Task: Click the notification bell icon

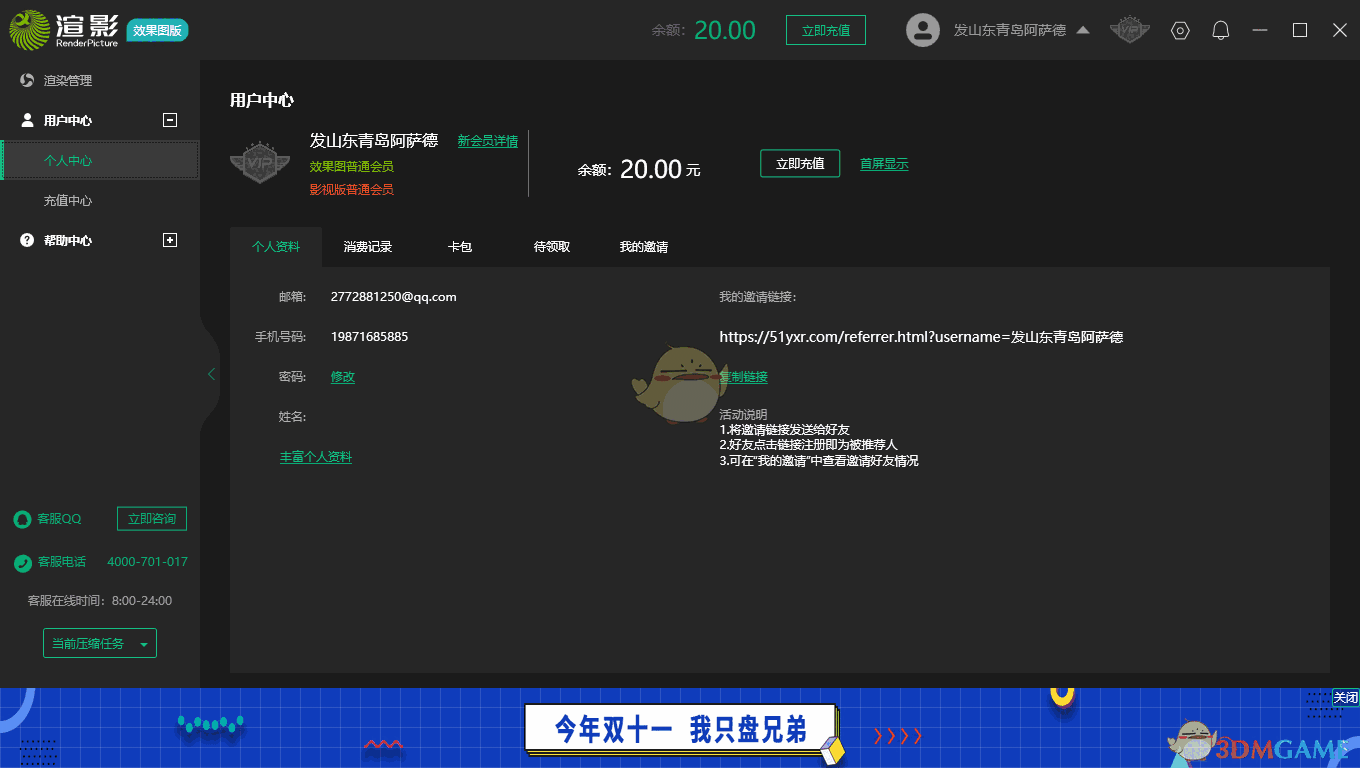Action: tap(1220, 30)
